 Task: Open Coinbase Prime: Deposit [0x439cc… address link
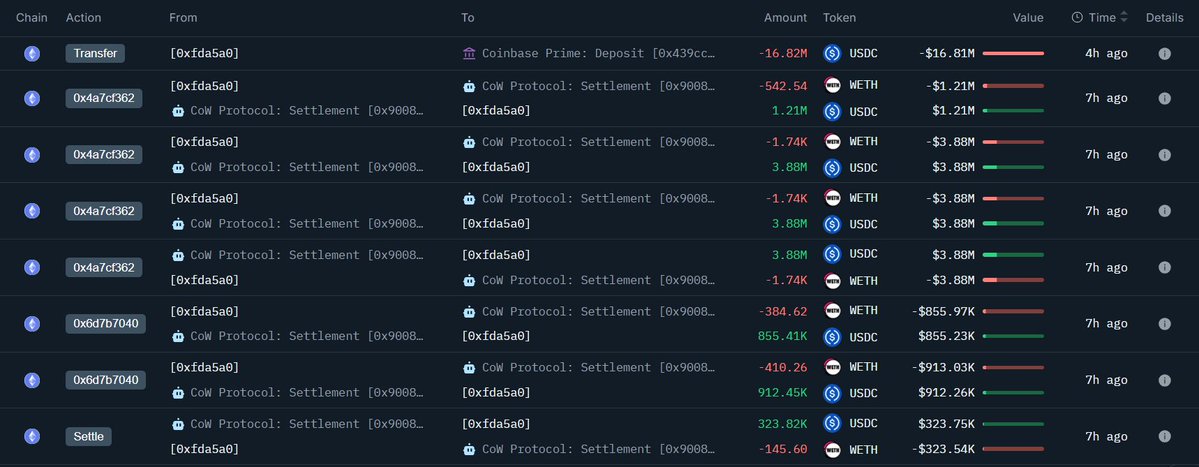coord(599,54)
